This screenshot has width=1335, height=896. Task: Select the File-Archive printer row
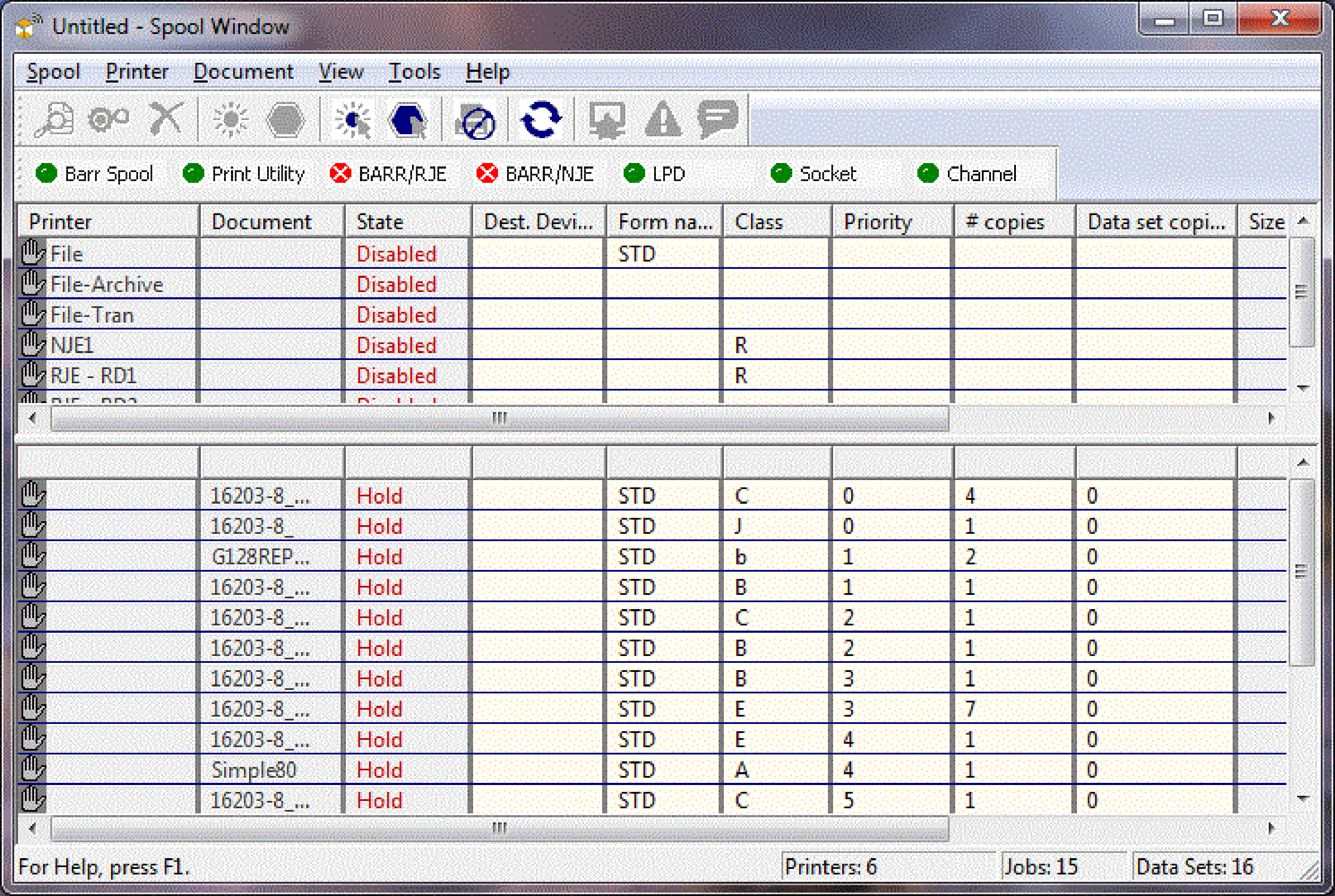pos(106,285)
